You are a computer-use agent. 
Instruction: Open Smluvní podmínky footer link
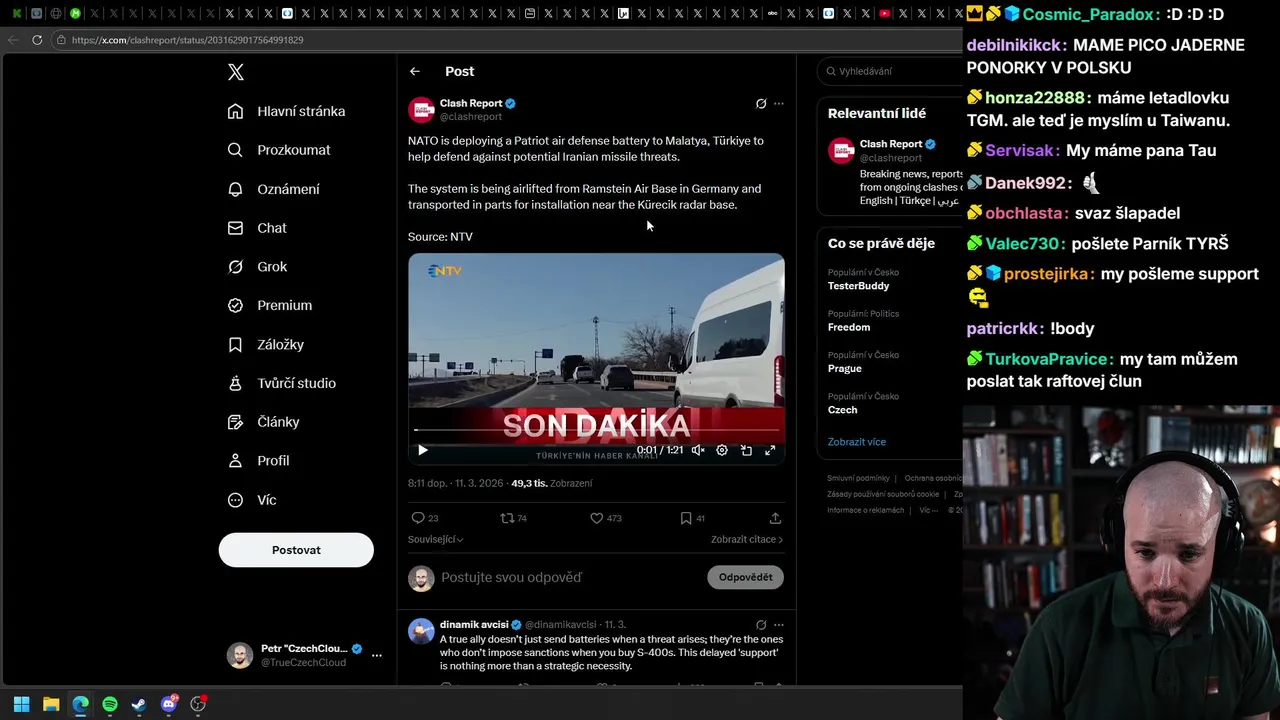(x=858, y=478)
